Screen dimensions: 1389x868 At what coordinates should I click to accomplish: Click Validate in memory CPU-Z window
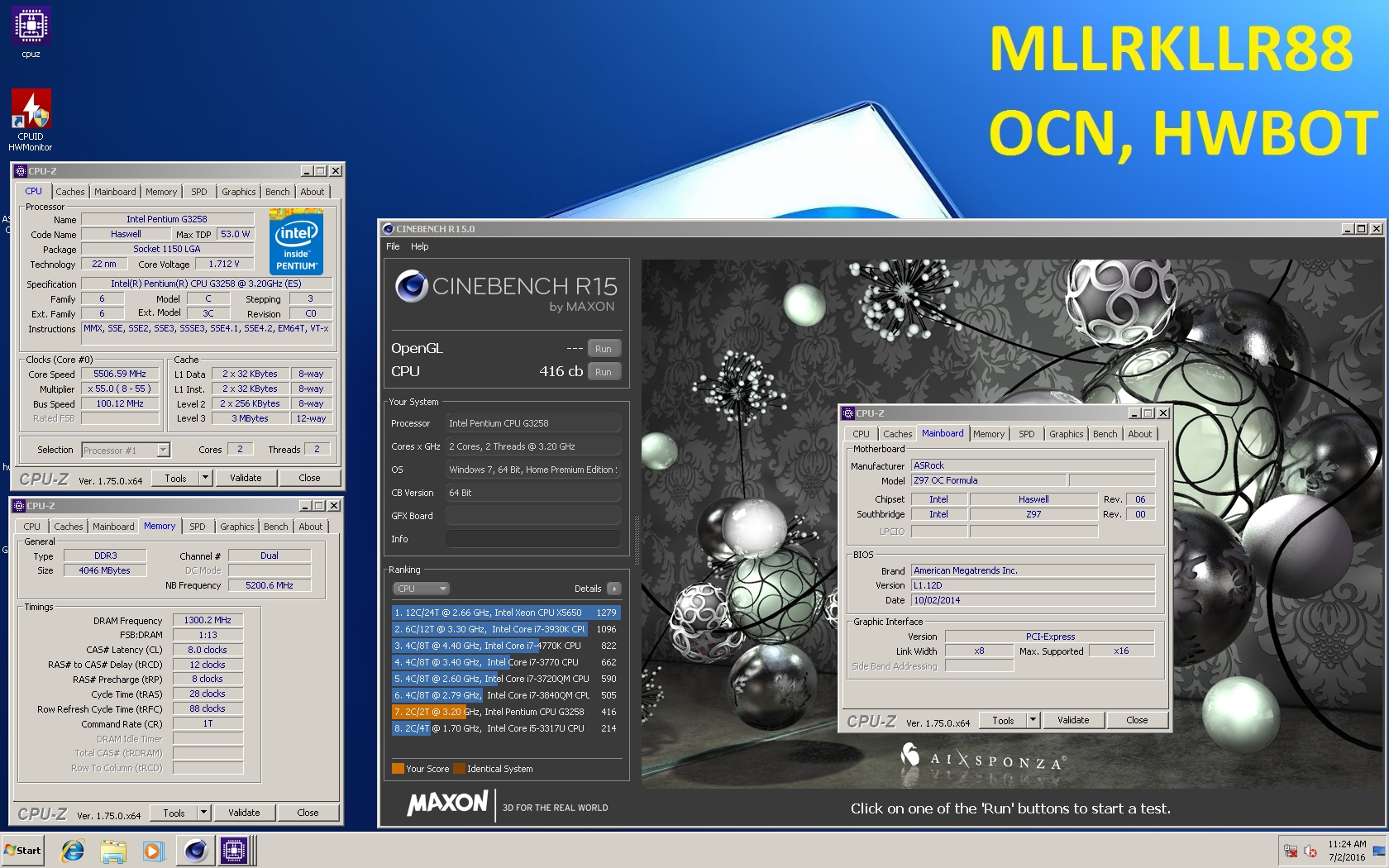[x=244, y=813]
